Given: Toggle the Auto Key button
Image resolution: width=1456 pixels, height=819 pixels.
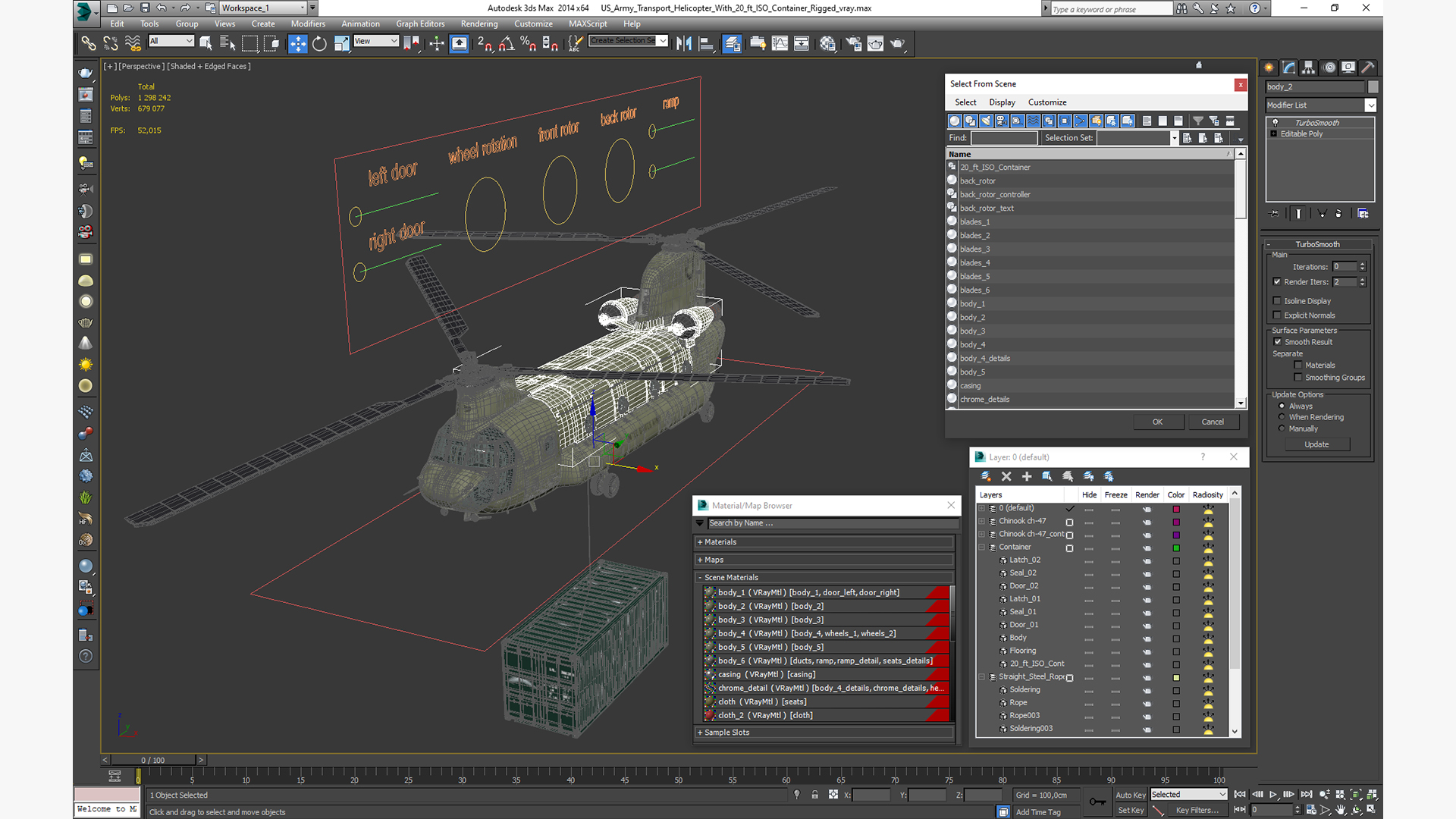Looking at the screenshot, I should point(1131,795).
